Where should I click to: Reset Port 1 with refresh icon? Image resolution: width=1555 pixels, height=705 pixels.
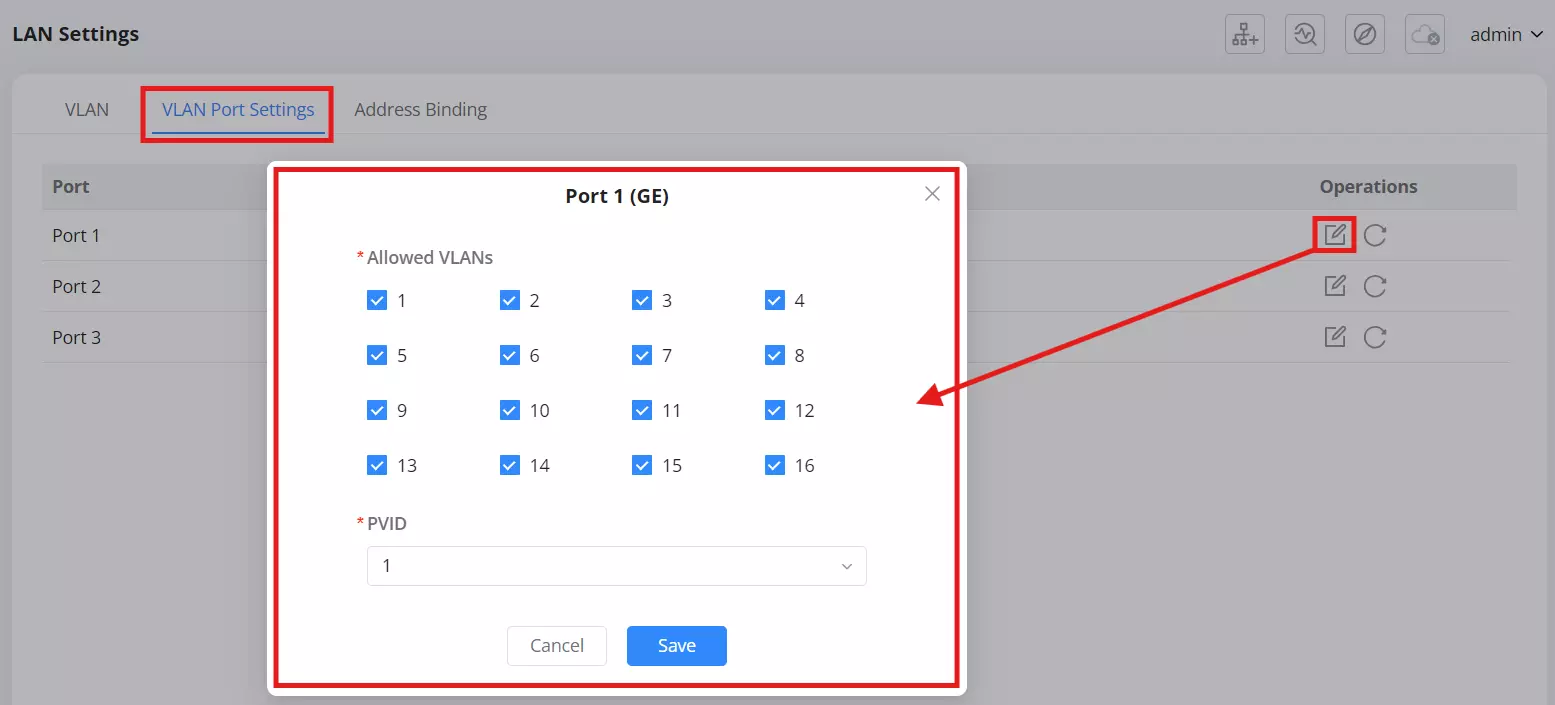pos(1375,235)
